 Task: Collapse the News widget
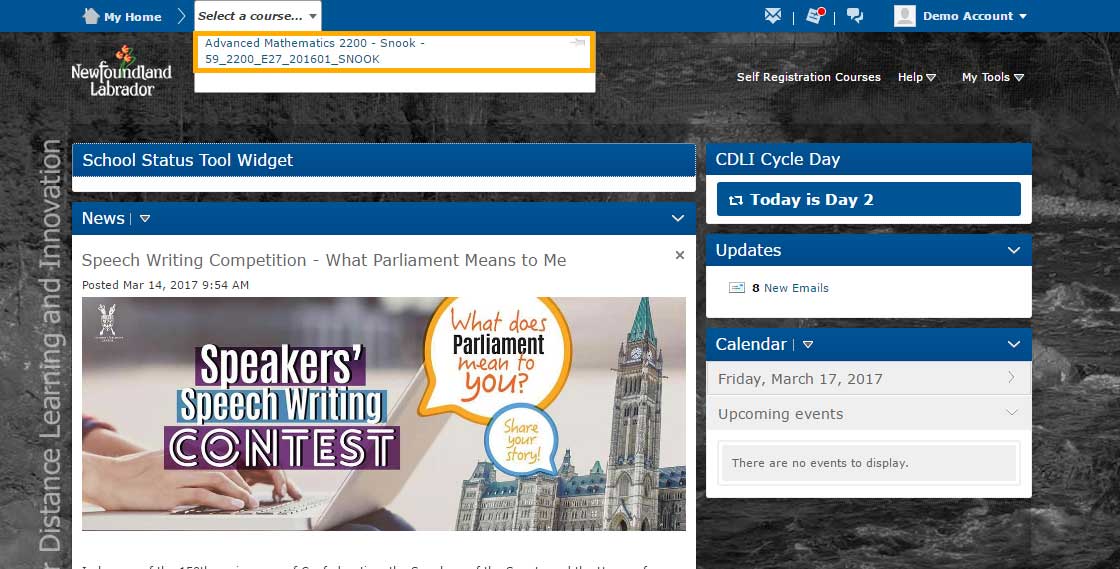pyautogui.click(x=678, y=218)
